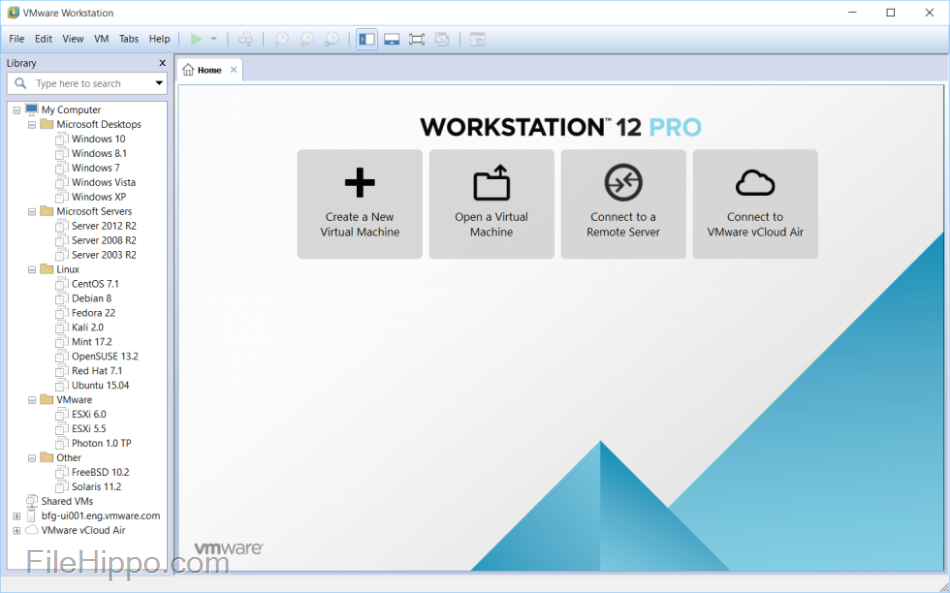Select ESXi 6.0 VM in library
Screen dimensions: 950x593
pyautogui.click(x=88, y=414)
